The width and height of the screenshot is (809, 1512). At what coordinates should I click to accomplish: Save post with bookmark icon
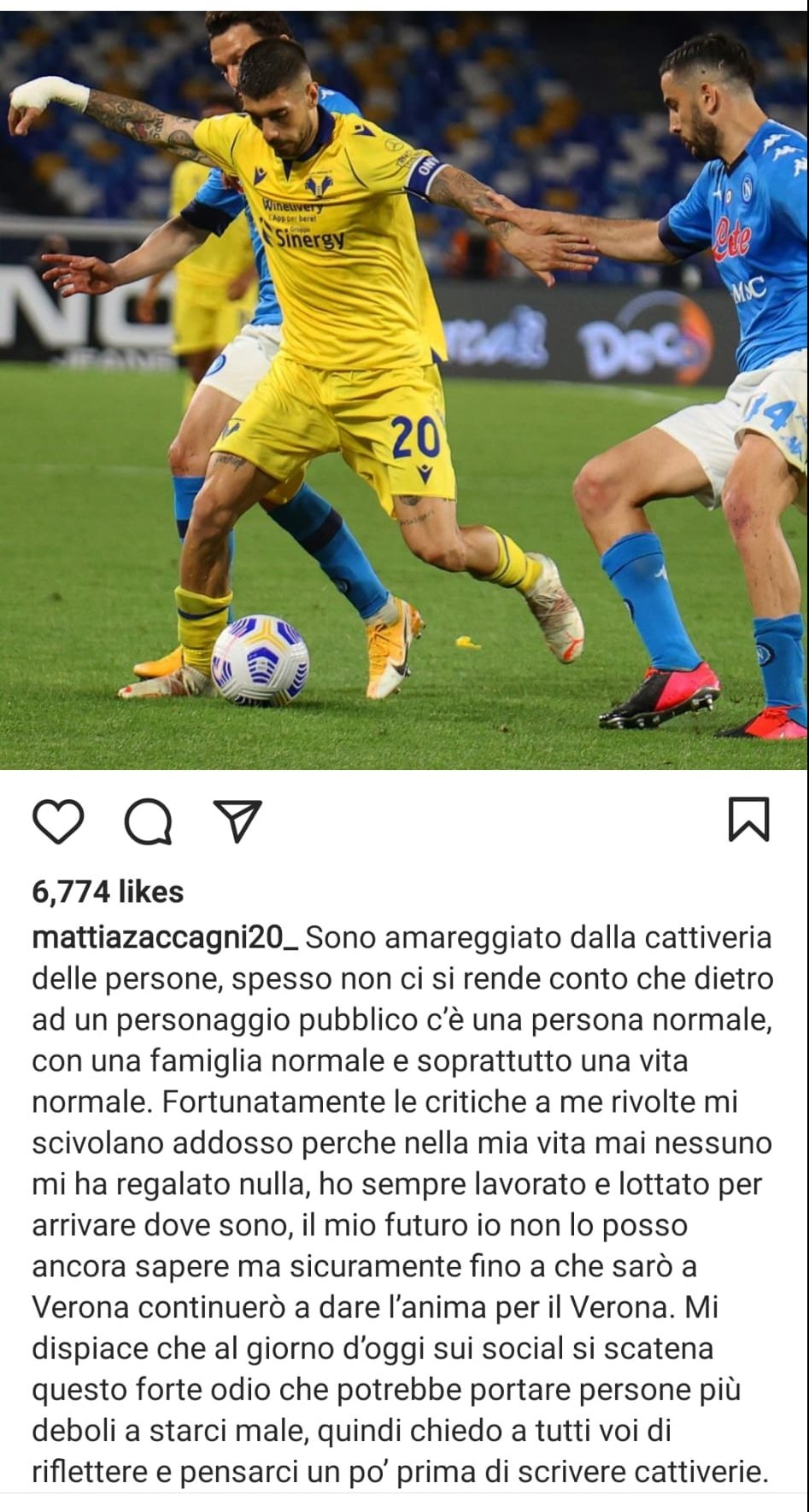tap(748, 820)
